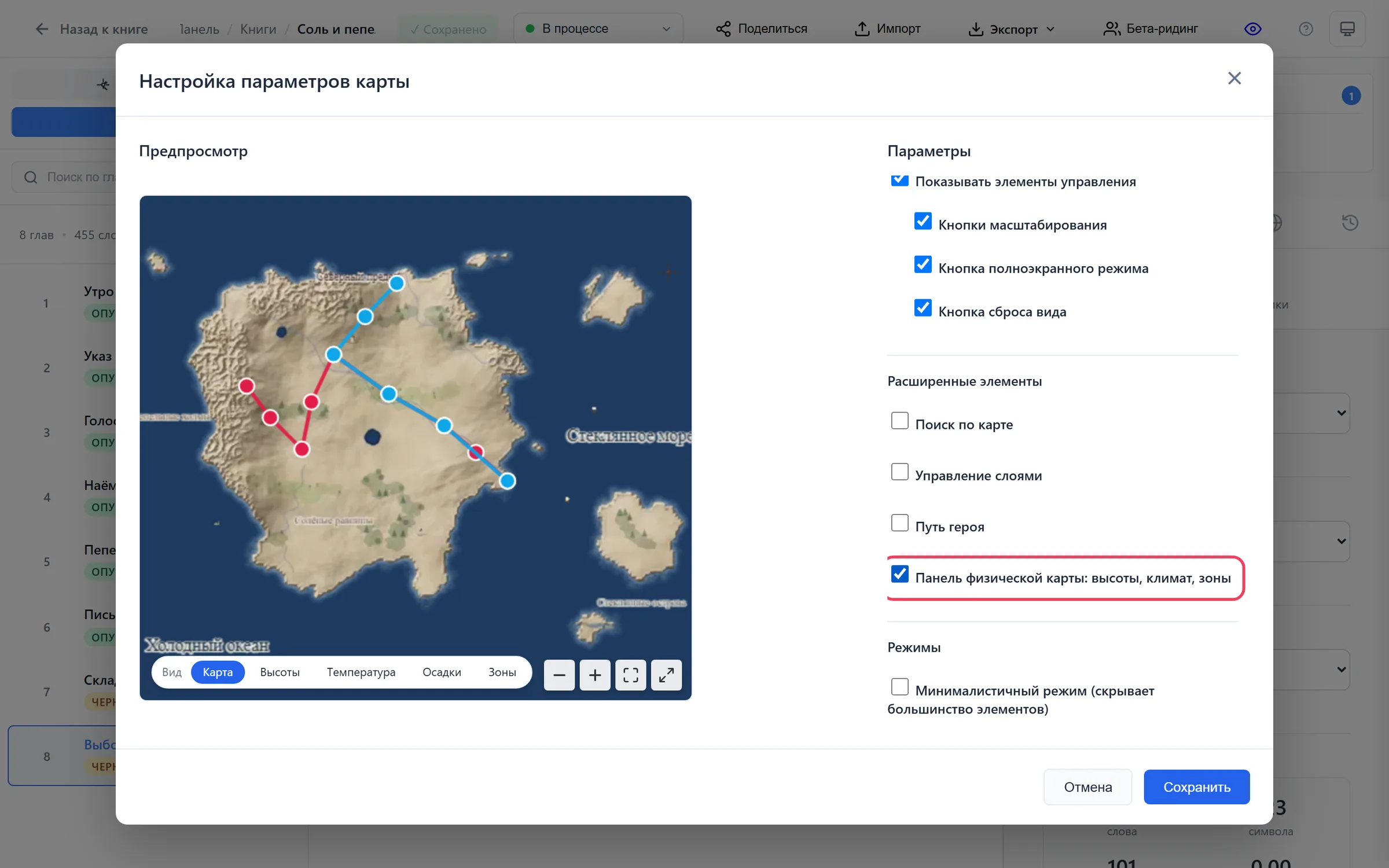This screenshot has height=868, width=1389.
Task: Click the Сохранить button
Action: coord(1196,787)
